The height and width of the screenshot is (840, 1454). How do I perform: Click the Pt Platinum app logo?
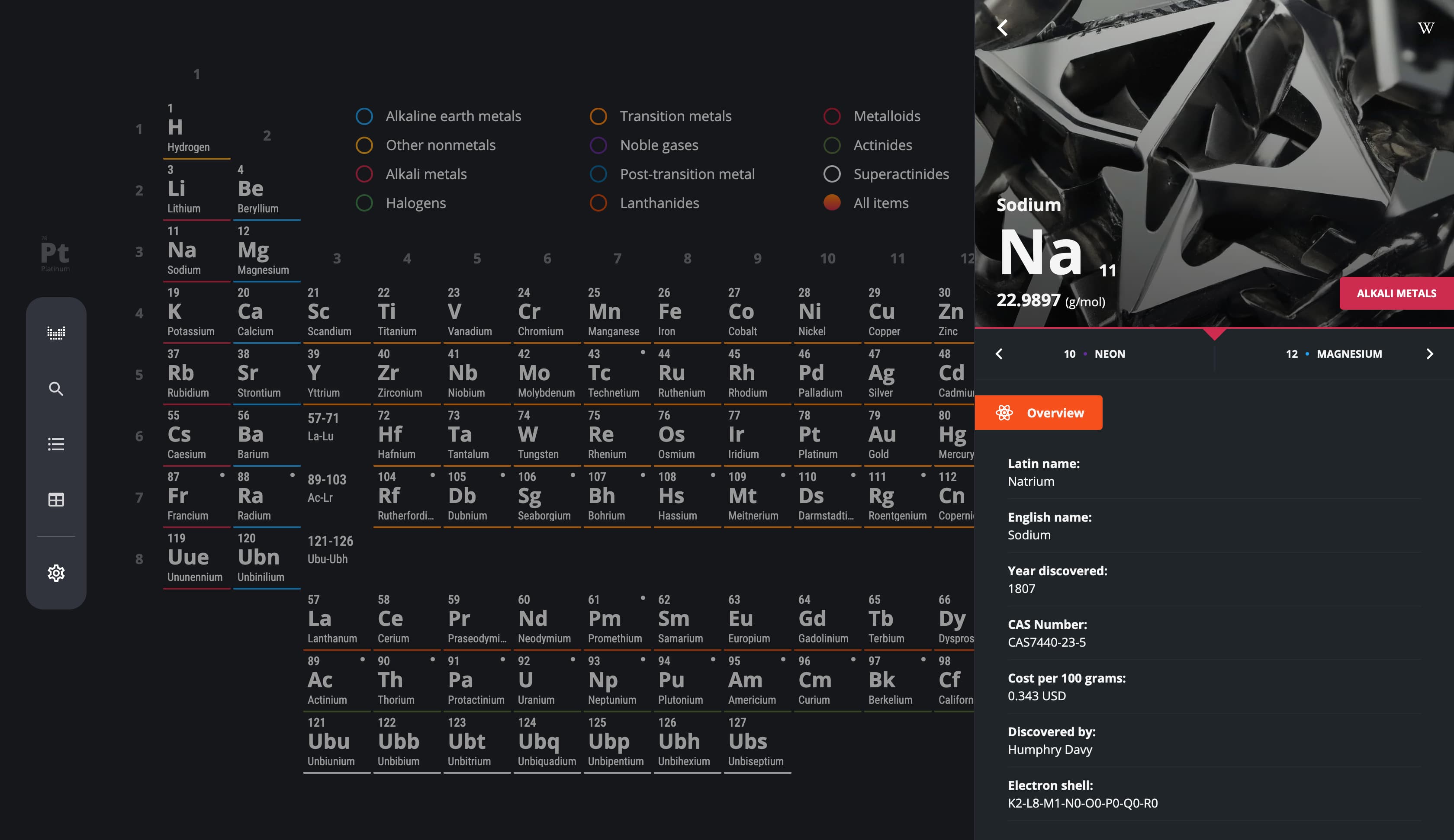click(55, 254)
